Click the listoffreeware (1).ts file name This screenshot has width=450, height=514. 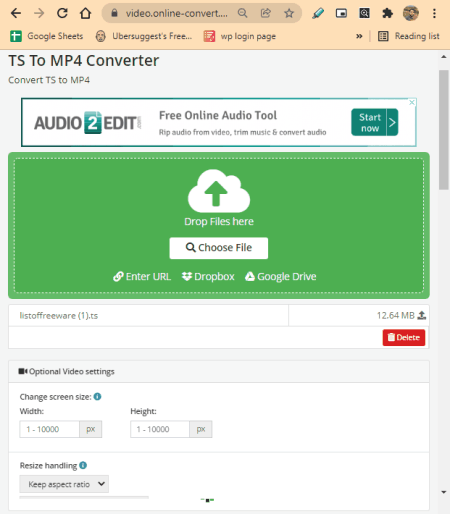click(59, 316)
